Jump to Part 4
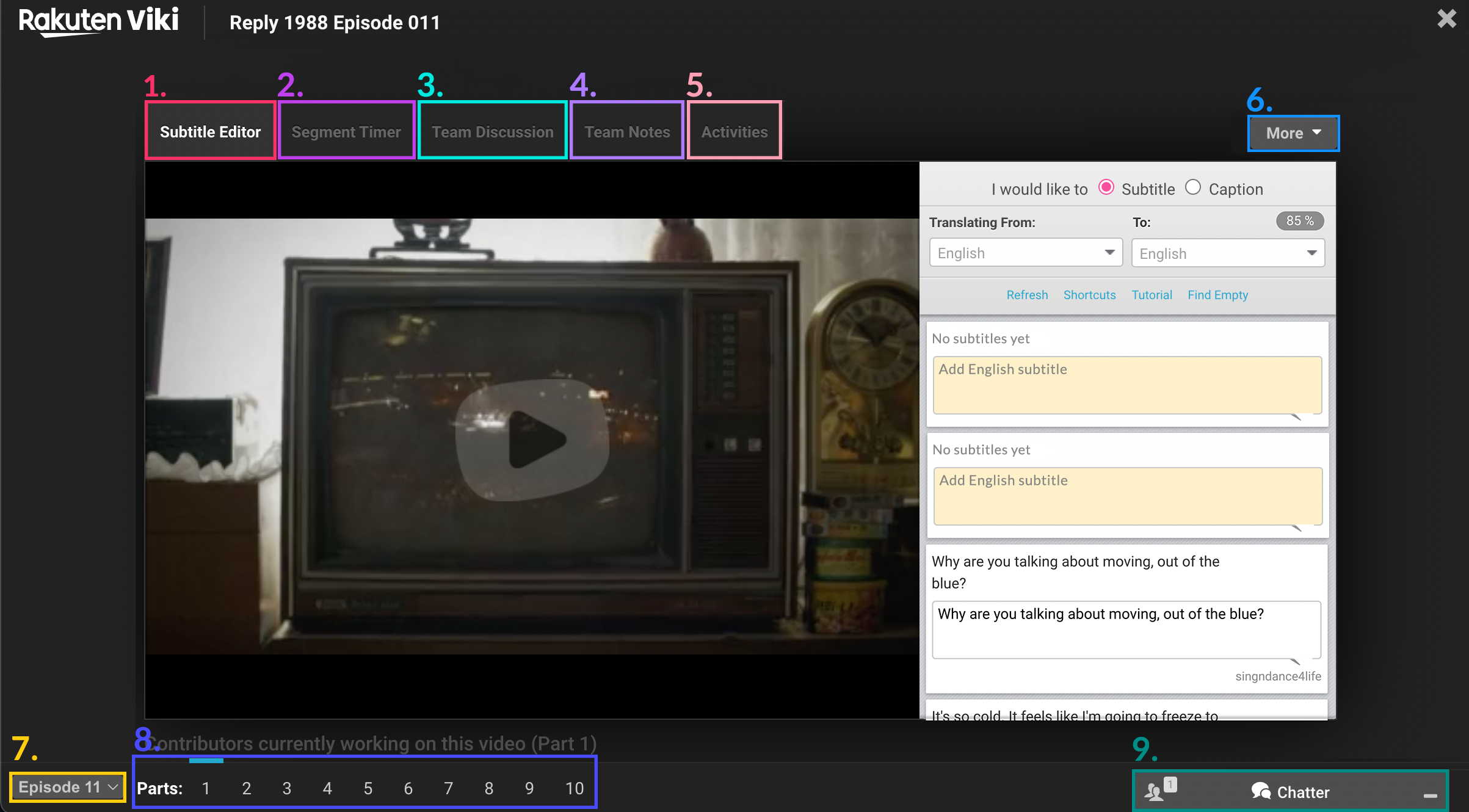Image resolution: width=1469 pixels, height=812 pixels. point(327,788)
